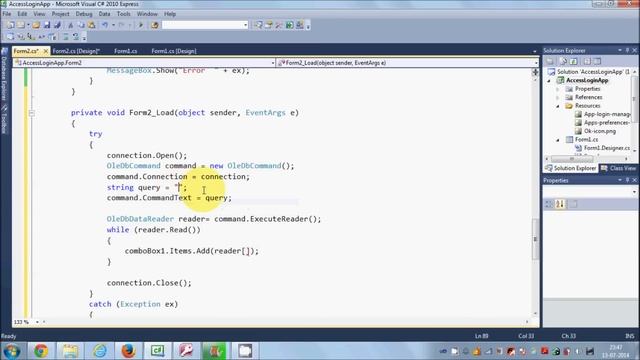
Task: Click Solution Explorer Refresh icon
Action: coord(574,61)
